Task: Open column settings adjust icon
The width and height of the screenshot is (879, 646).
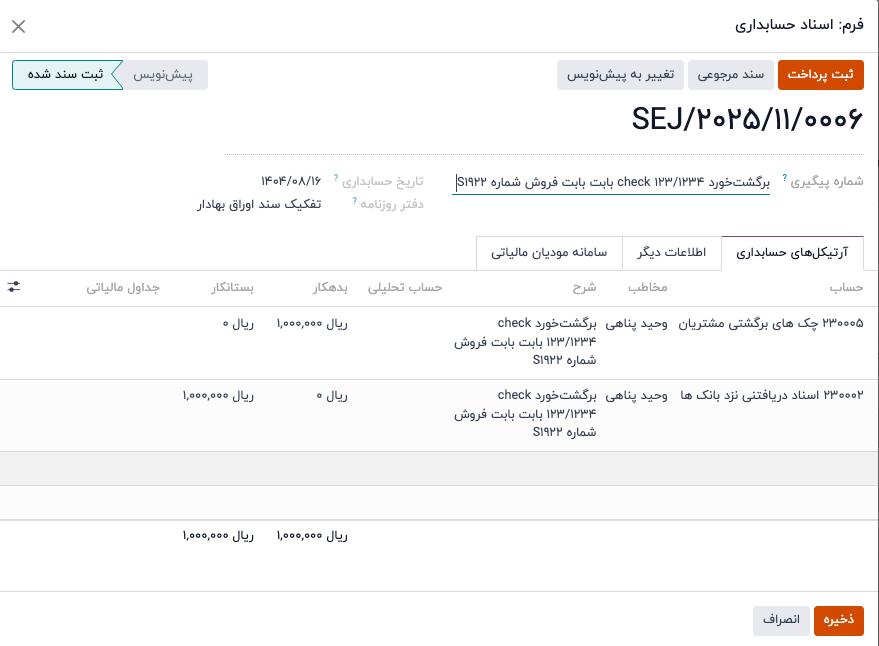Action: click(x=14, y=287)
